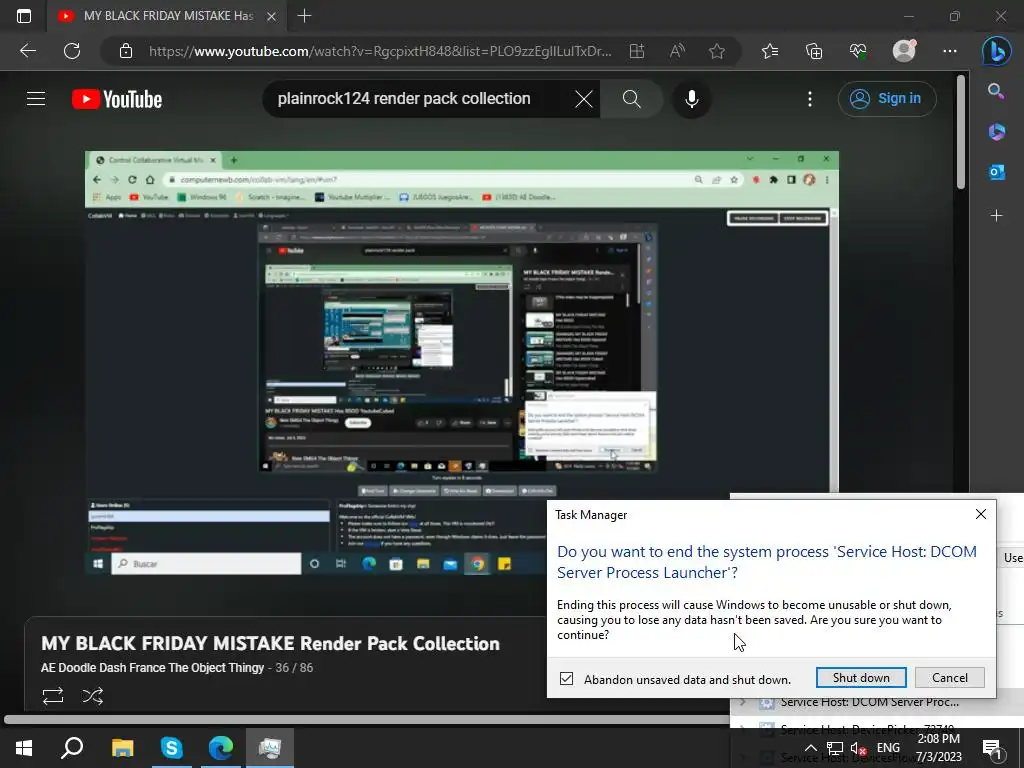Open Windows taskbar search
Image resolution: width=1024 pixels, height=768 pixels.
tap(72, 748)
